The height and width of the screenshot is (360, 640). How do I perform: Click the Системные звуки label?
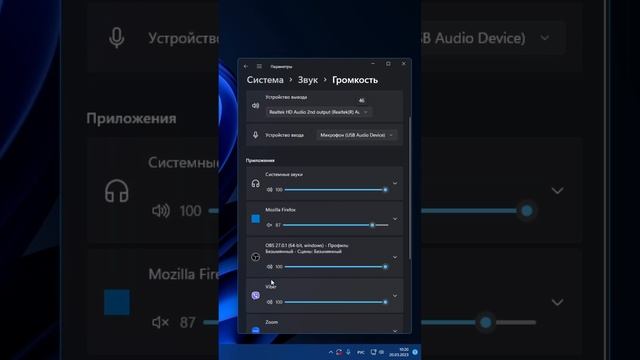(284, 174)
